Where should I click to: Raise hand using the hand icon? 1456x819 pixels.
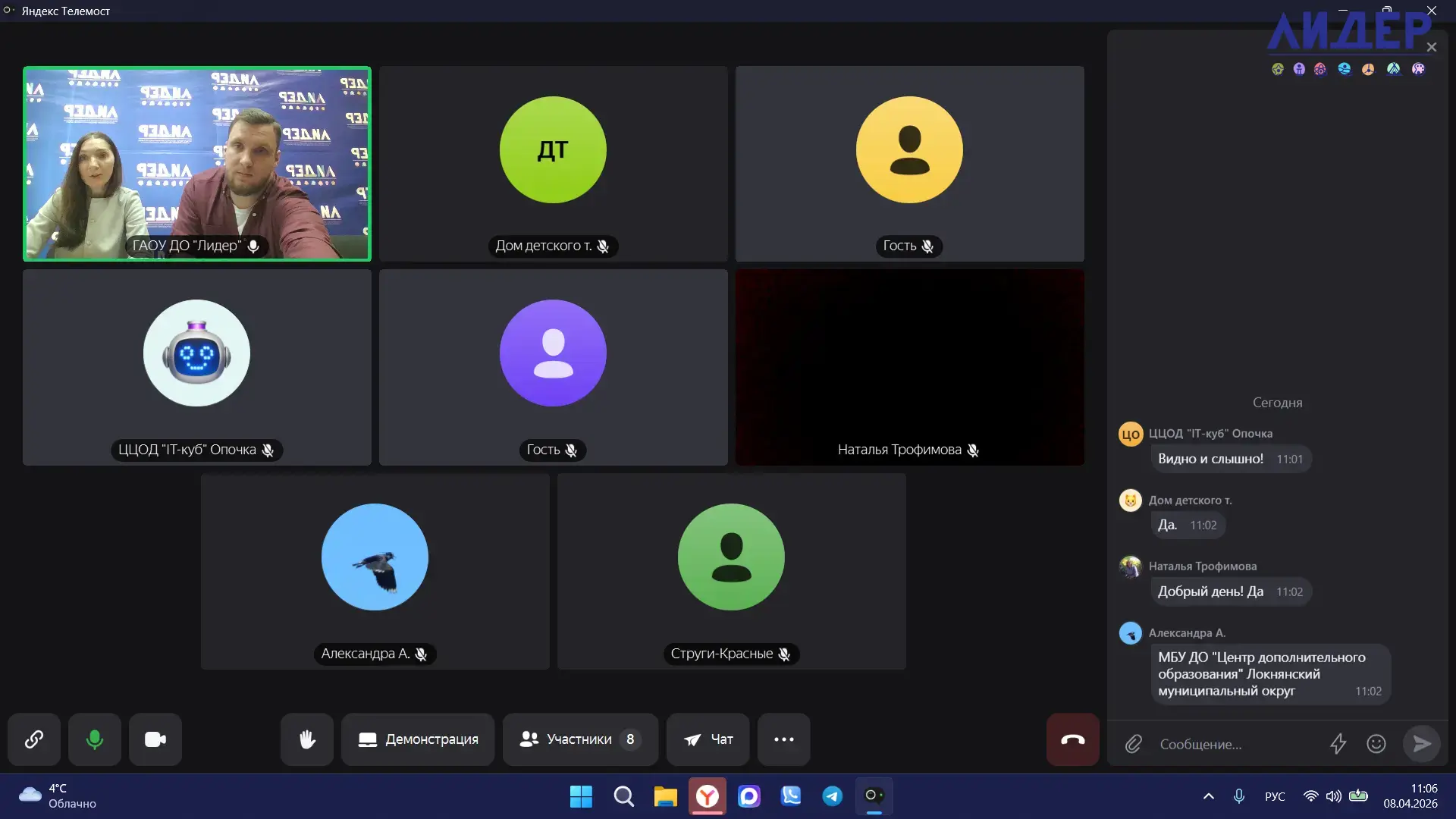click(x=307, y=739)
